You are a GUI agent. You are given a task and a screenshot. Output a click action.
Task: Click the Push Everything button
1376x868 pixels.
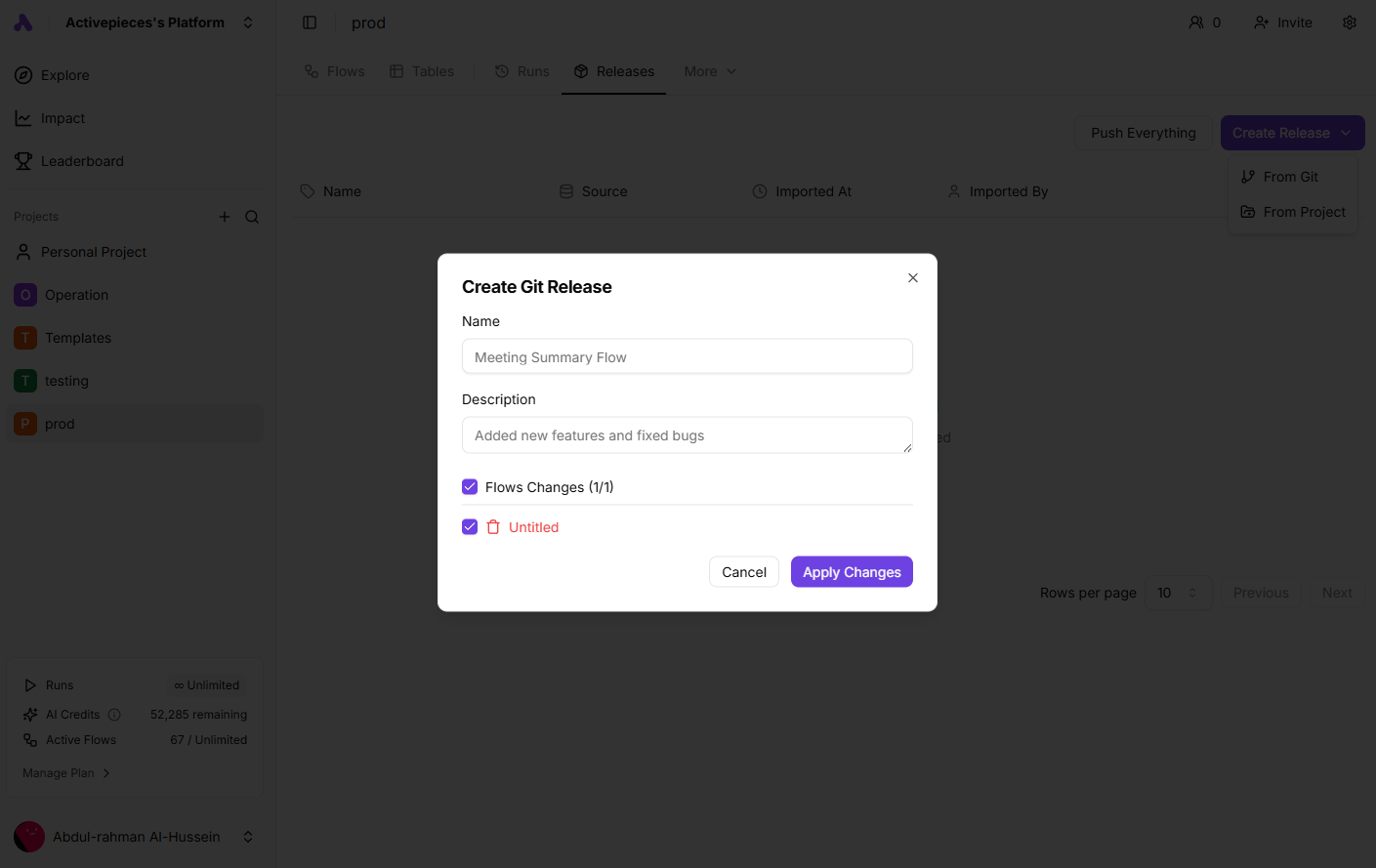[1143, 132]
